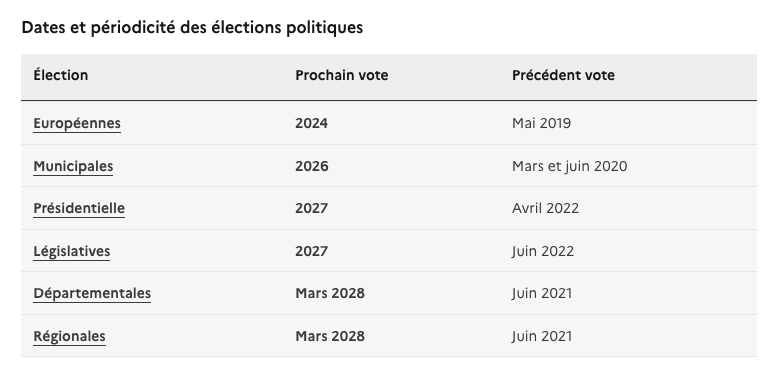The image size is (775, 373).
Task: Click the Avril 2022 cell
Action: pyautogui.click(x=545, y=208)
